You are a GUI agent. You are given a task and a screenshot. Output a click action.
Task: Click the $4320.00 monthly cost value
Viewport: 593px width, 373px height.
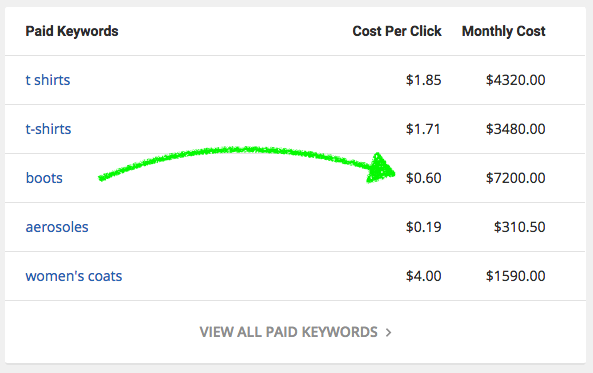click(515, 80)
